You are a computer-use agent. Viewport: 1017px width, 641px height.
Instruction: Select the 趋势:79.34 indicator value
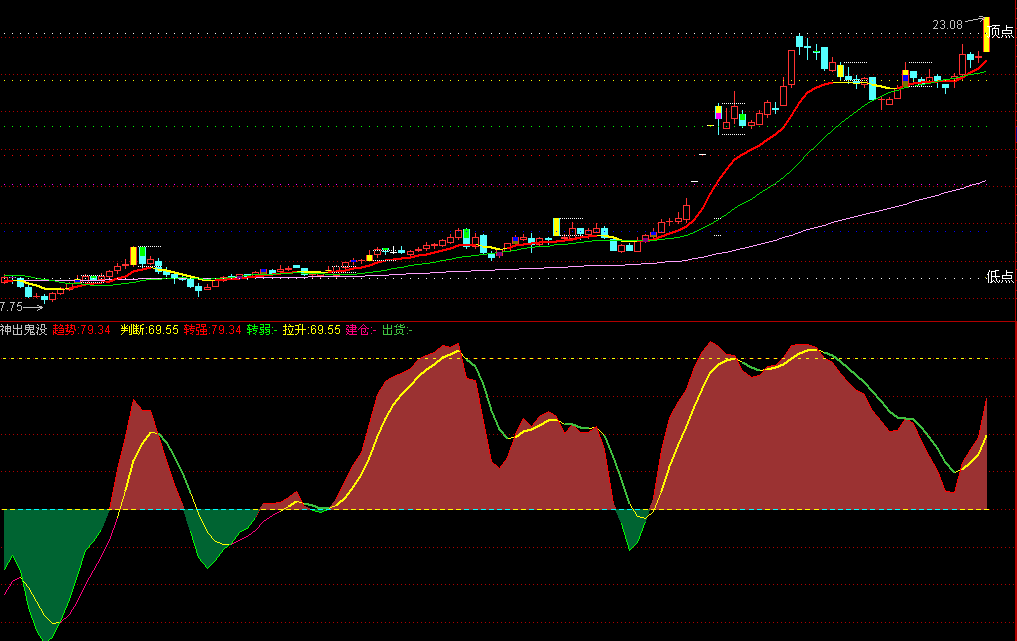[x=82, y=330]
